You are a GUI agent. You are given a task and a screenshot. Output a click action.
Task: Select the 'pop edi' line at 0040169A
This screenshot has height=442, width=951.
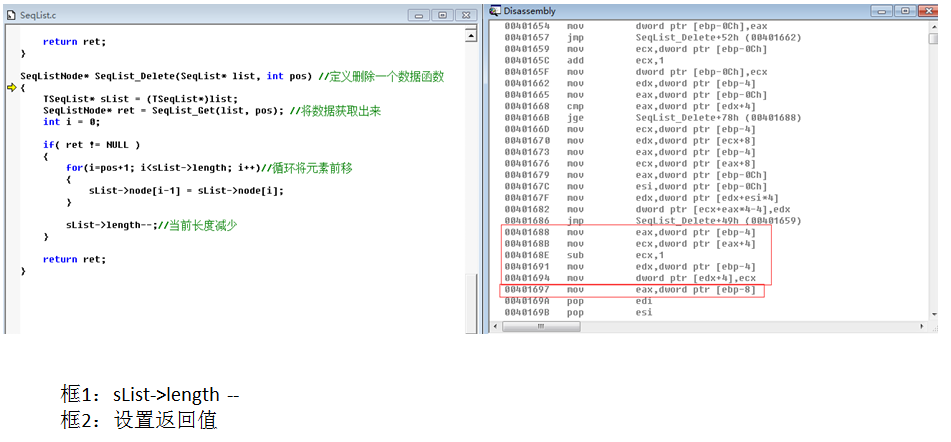click(x=579, y=301)
